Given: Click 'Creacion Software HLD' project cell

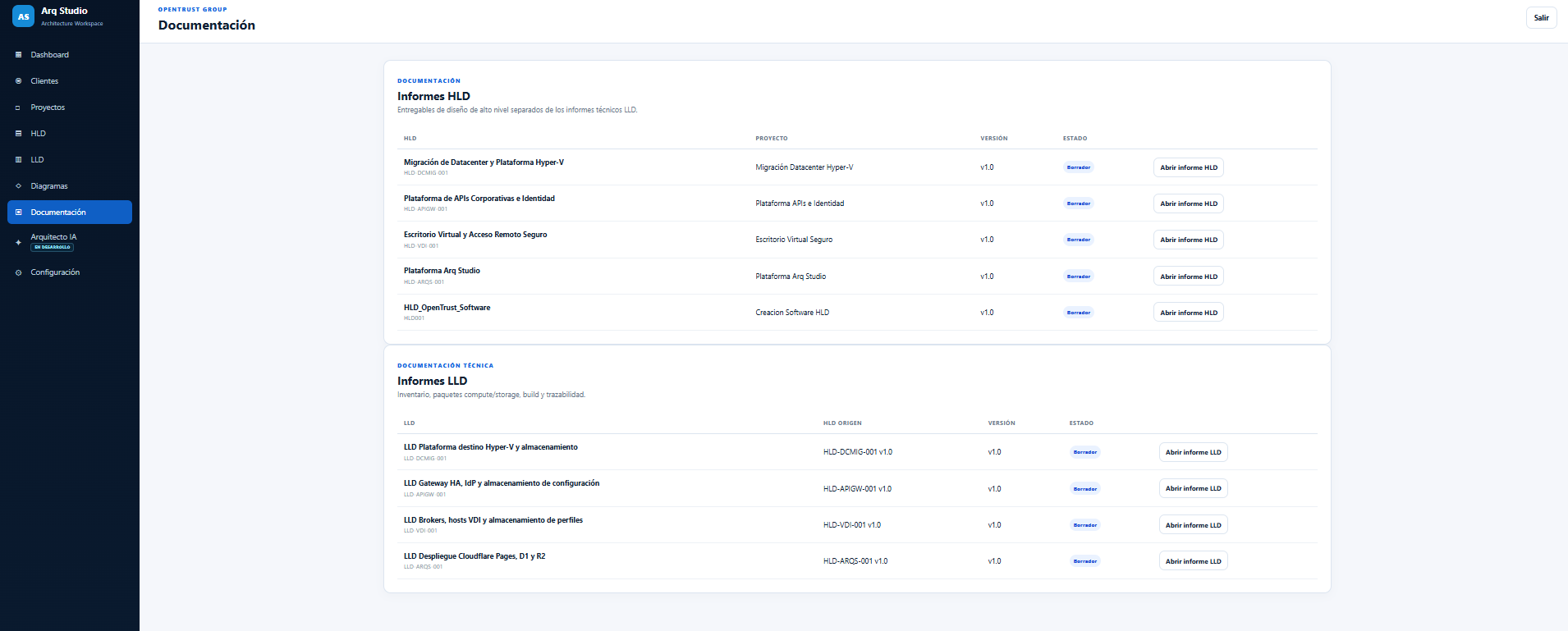Looking at the screenshot, I should (792, 313).
